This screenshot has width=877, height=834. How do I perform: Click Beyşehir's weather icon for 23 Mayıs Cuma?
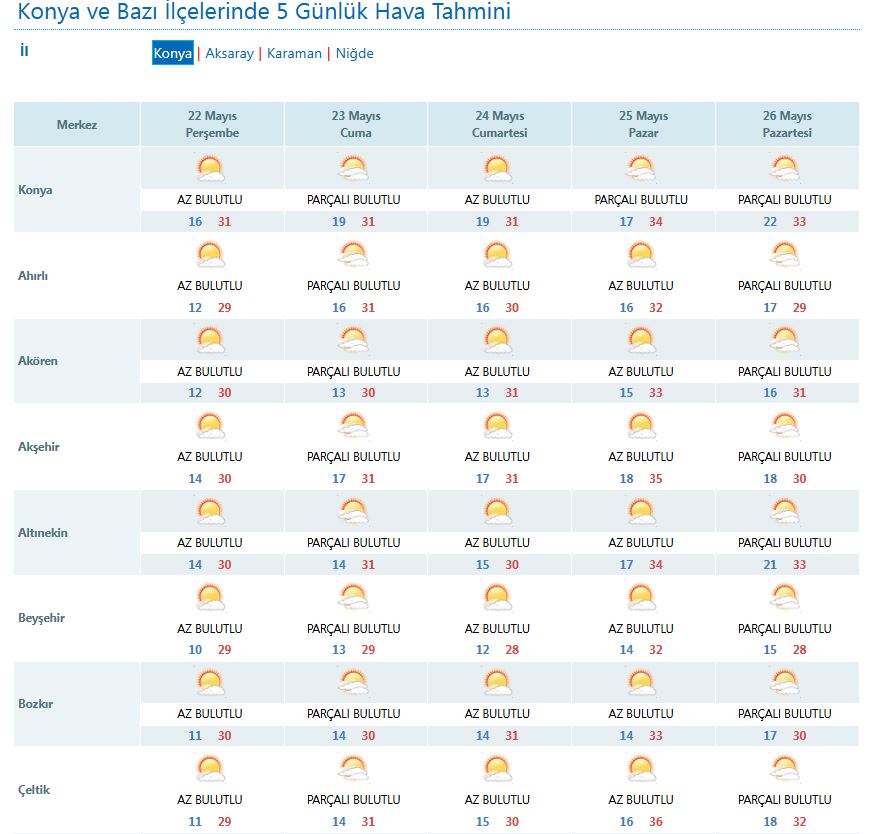click(x=354, y=598)
